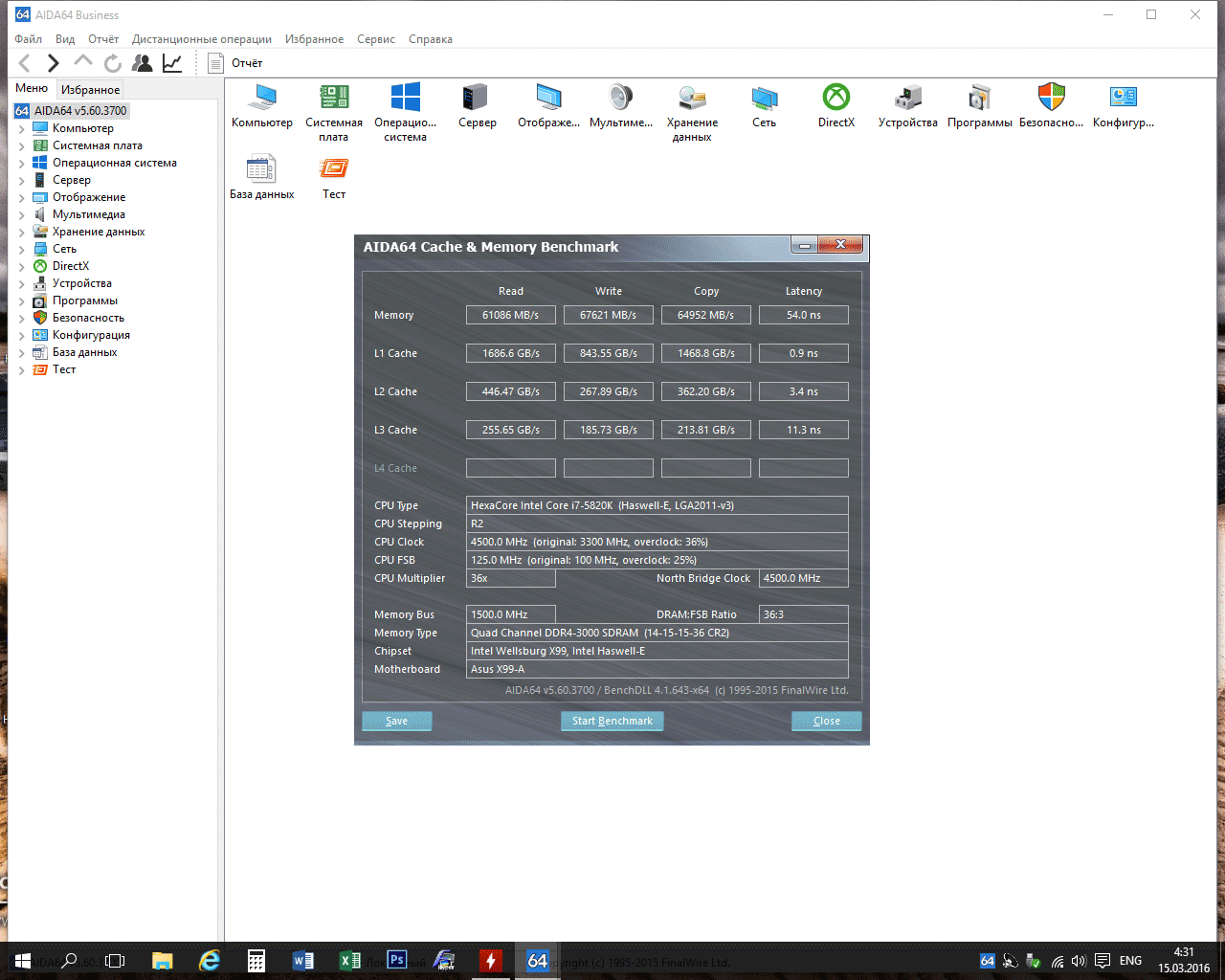Open the Отчёт menu in the menu bar
The image size is (1225, 980).
103,39
